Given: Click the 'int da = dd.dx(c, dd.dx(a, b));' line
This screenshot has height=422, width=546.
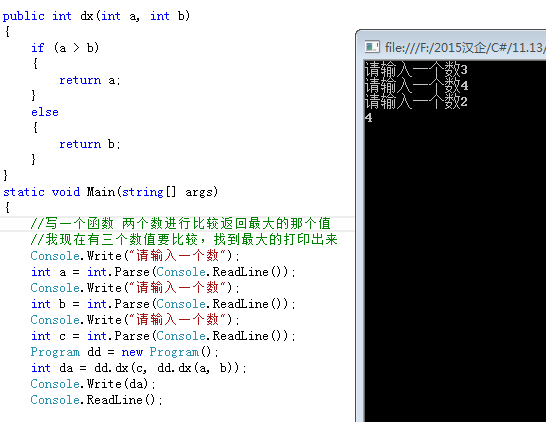Looking at the screenshot, I should click(139, 368).
